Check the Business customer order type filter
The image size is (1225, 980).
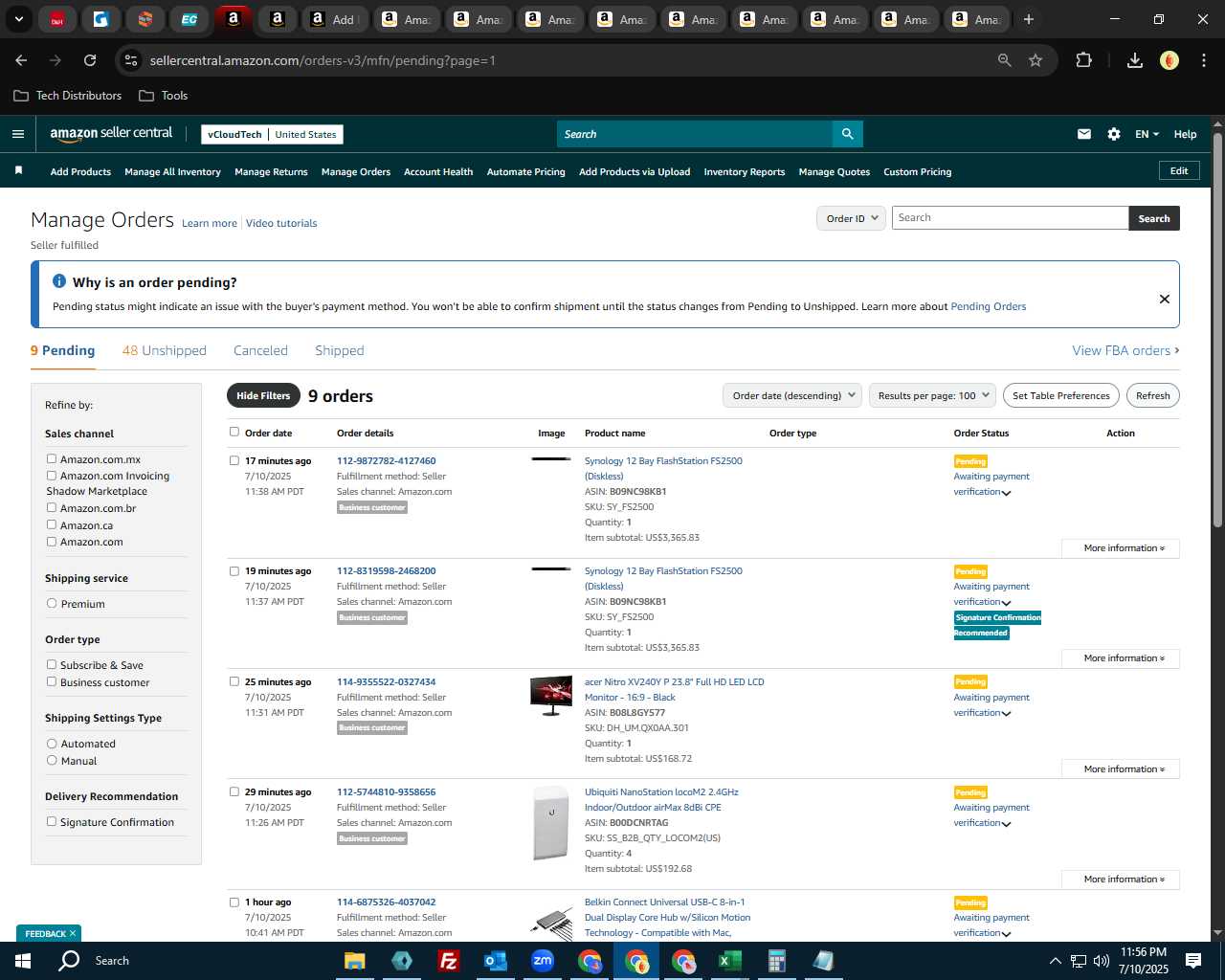pyautogui.click(x=52, y=682)
